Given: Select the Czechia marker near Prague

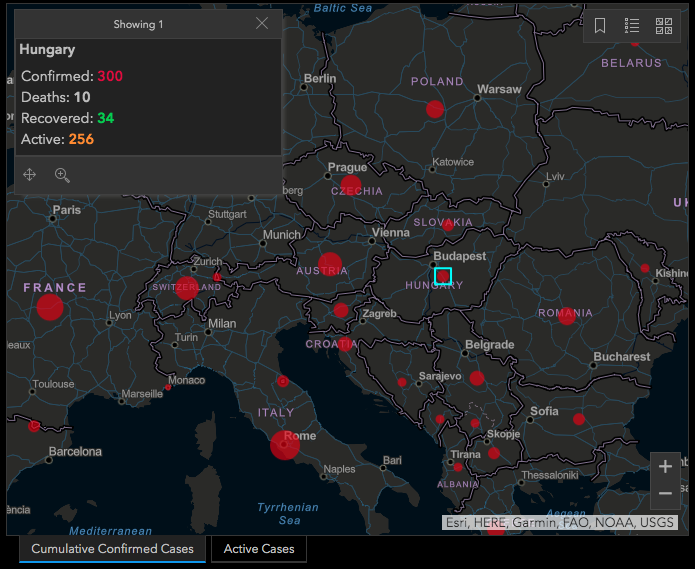Looking at the screenshot, I should click(x=350, y=185).
